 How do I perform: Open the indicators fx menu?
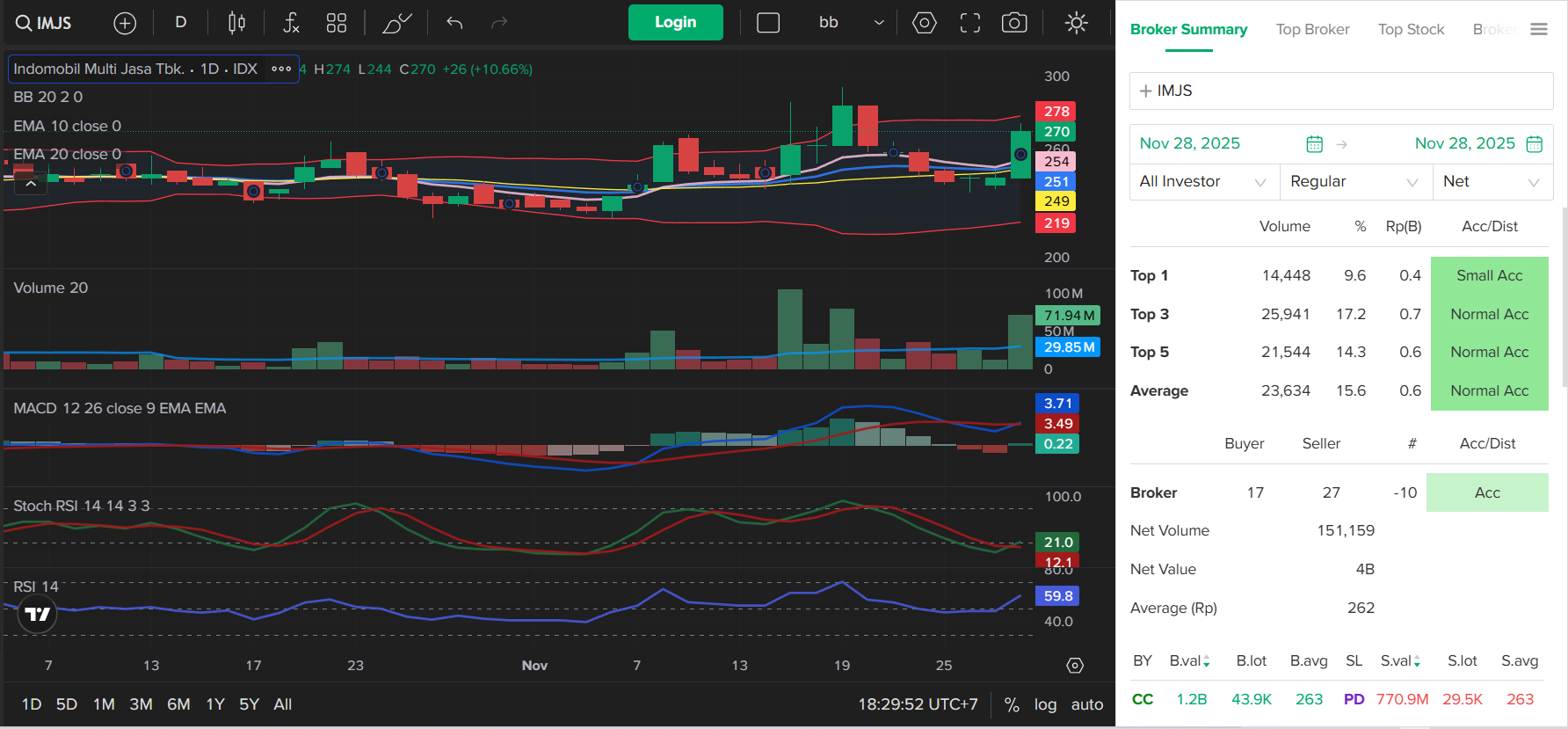(x=291, y=23)
